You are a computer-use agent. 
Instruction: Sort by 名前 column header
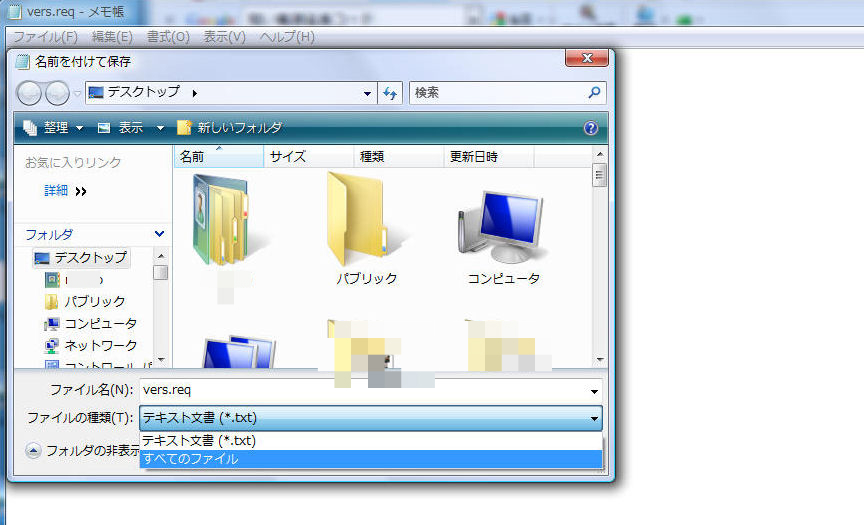click(218, 156)
